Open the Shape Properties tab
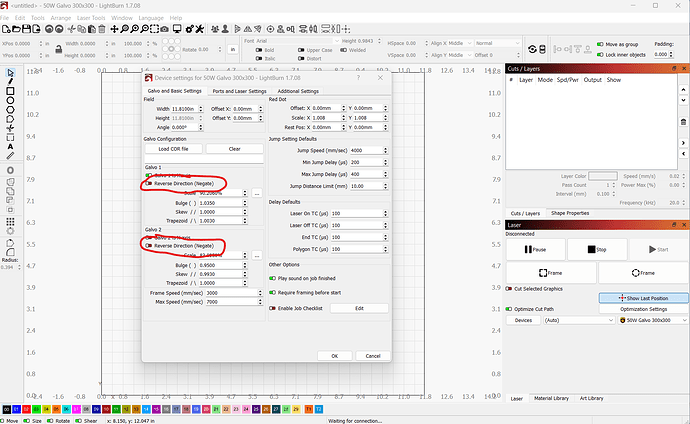The width and height of the screenshot is (690, 424). coord(570,213)
